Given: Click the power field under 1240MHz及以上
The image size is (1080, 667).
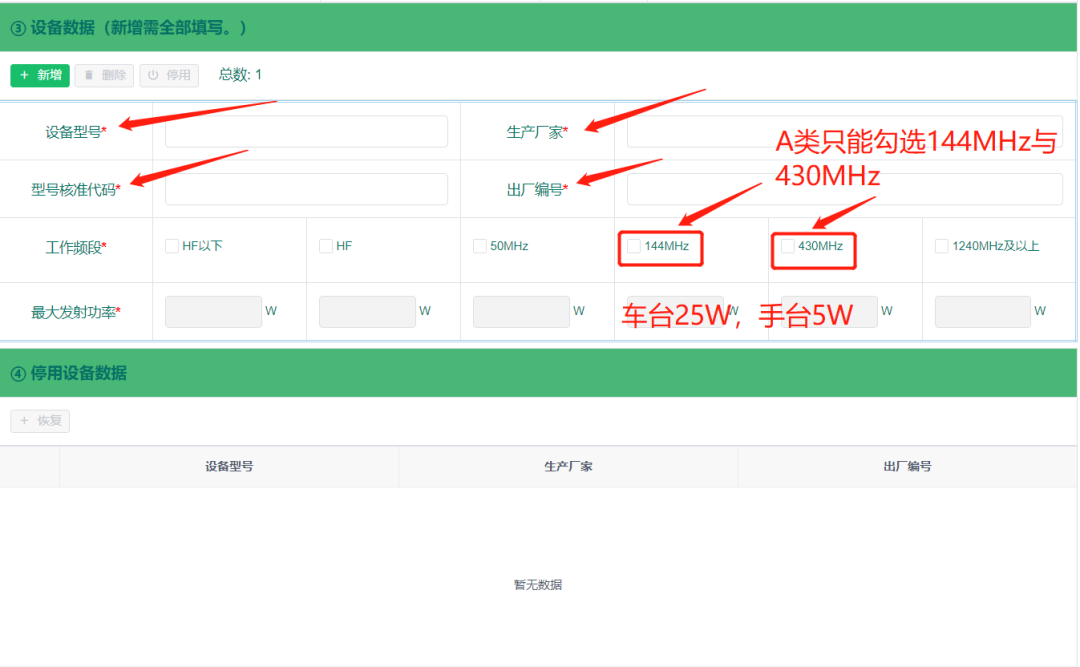Looking at the screenshot, I should pyautogui.click(x=983, y=312).
